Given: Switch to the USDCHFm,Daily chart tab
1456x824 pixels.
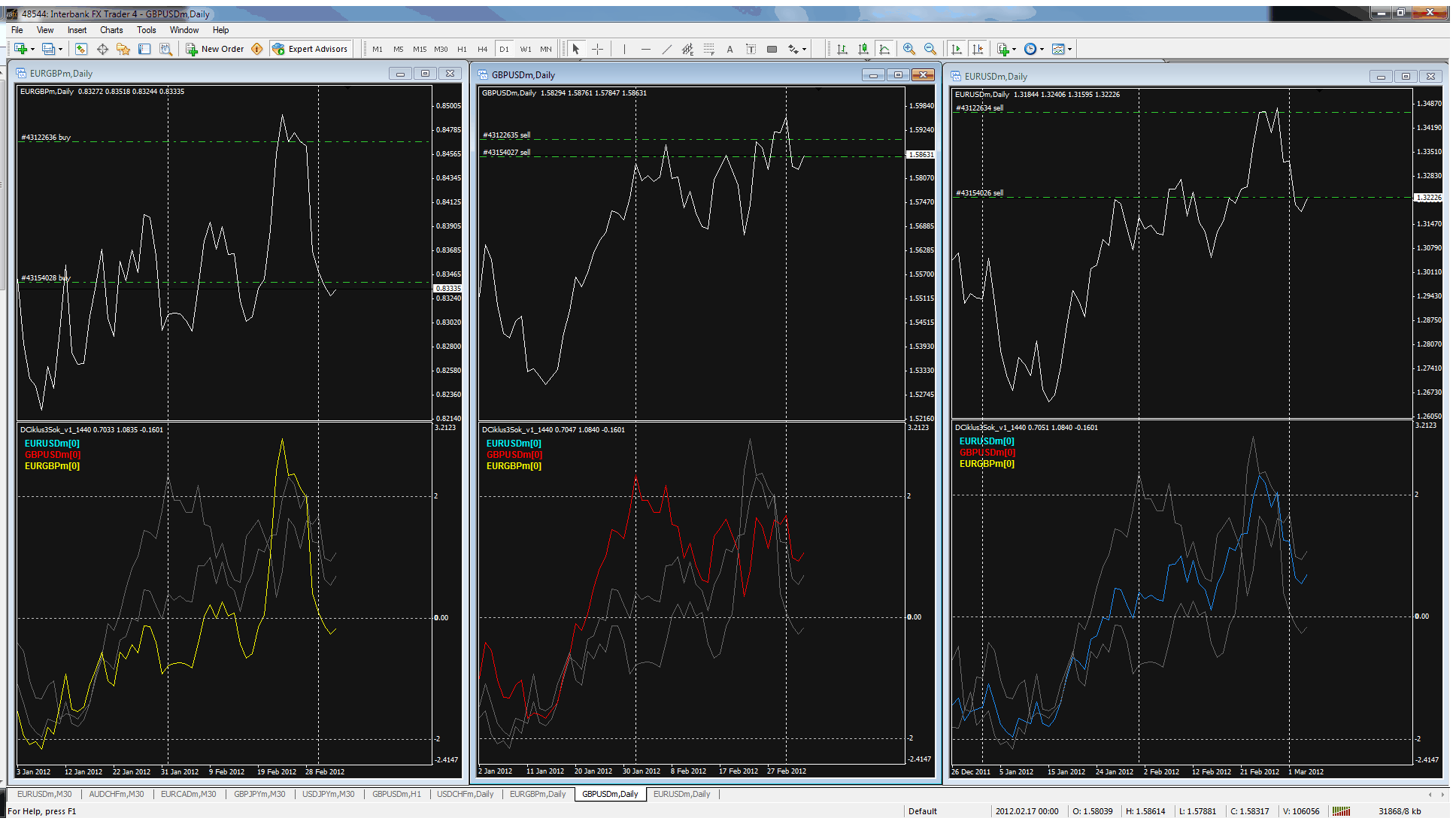Looking at the screenshot, I should [466, 794].
